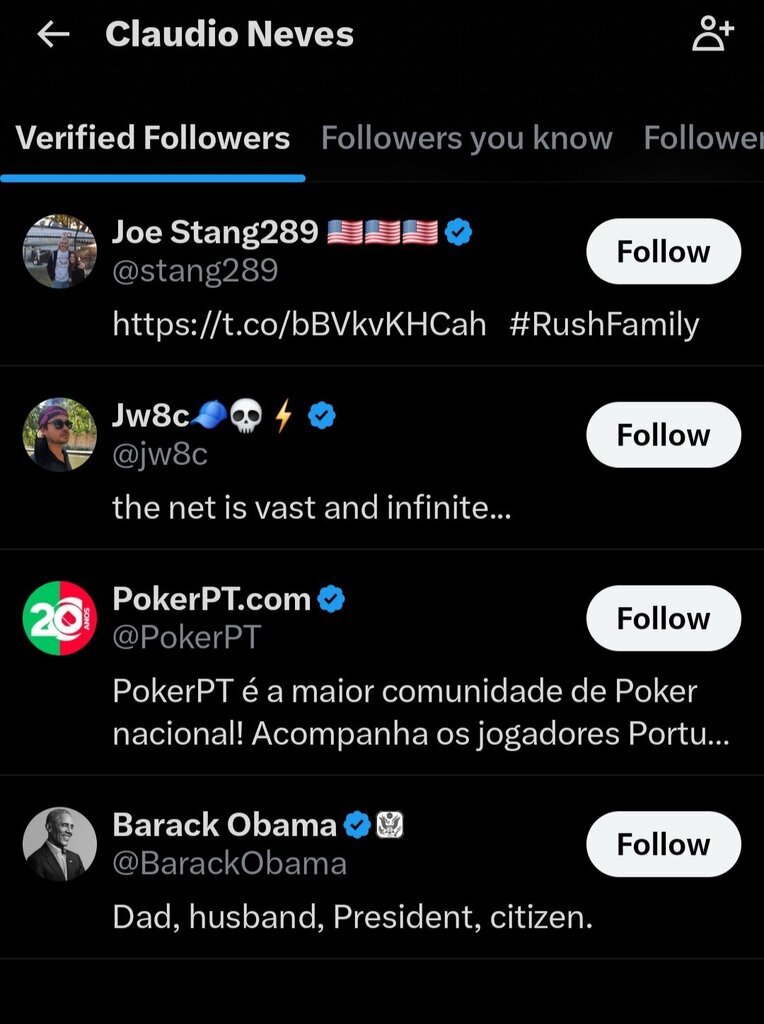Switch to Followers you know tab
Viewport: 764px width, 1024px height.
466,138
